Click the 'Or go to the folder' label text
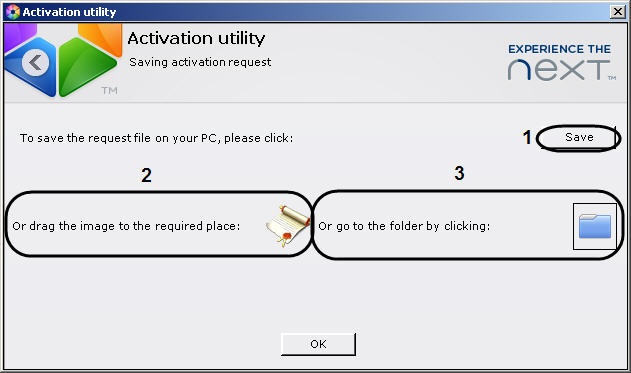Viewport: 631px width, 373px height. click(404, 226)
